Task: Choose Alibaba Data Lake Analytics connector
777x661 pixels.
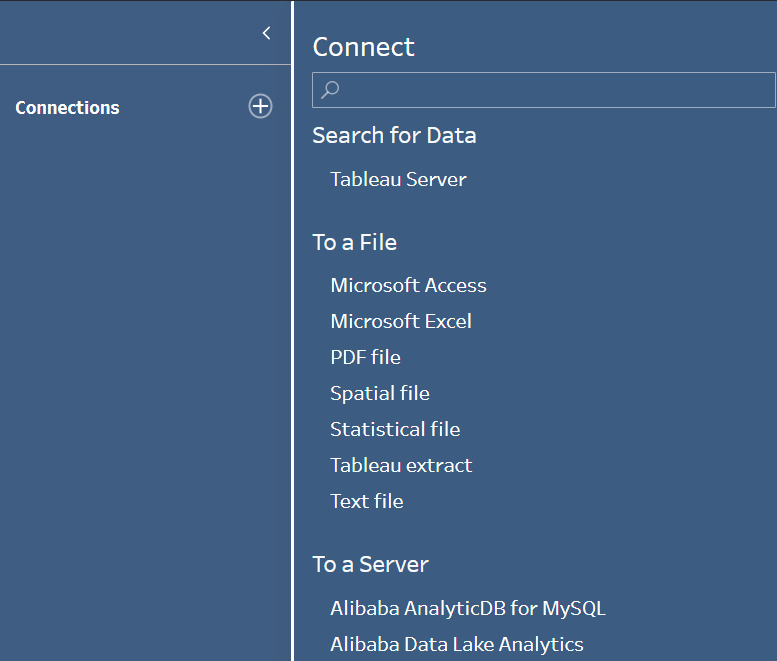Action: pos(456,645)
